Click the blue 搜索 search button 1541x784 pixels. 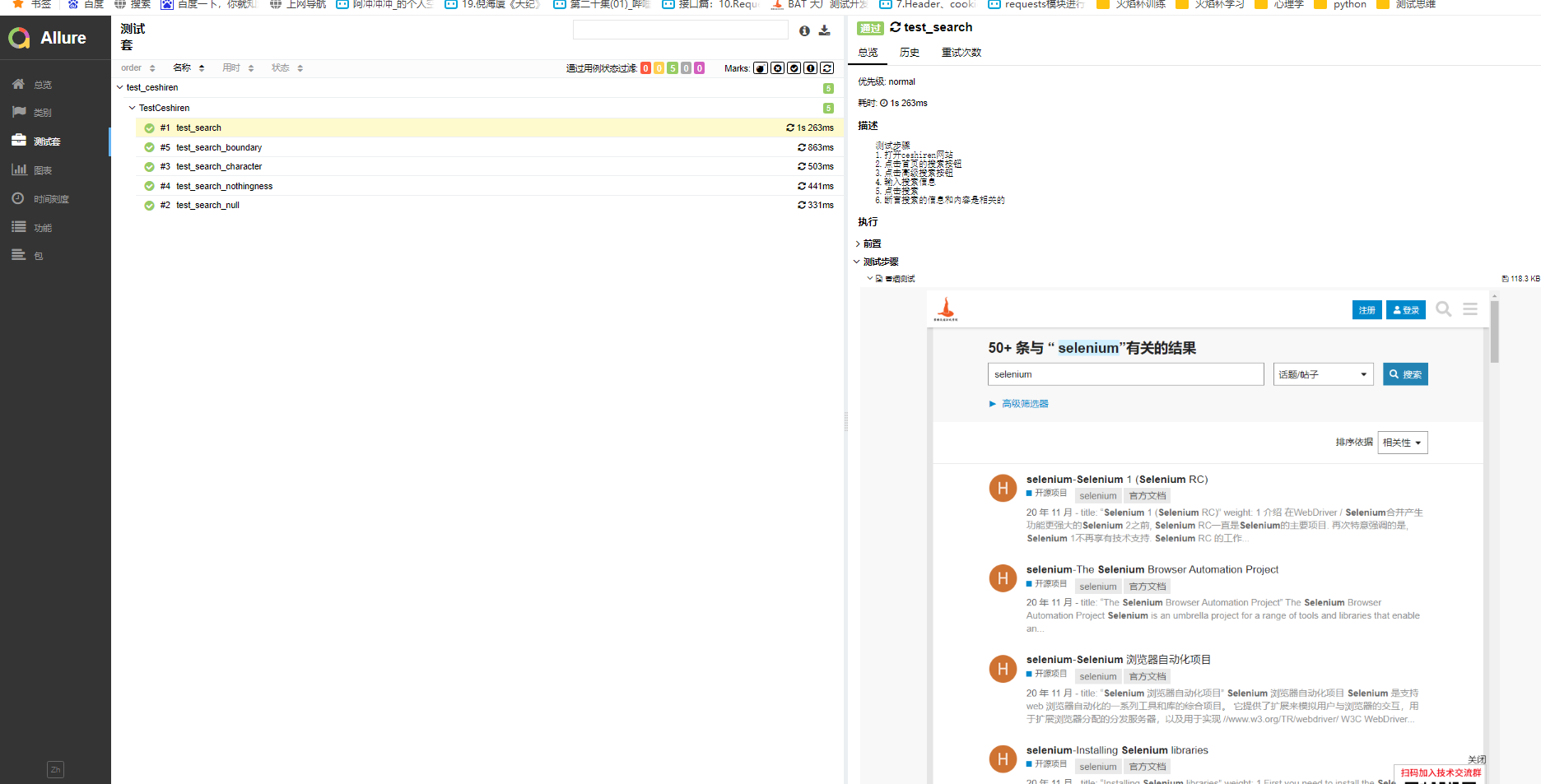pos(1405,374)
